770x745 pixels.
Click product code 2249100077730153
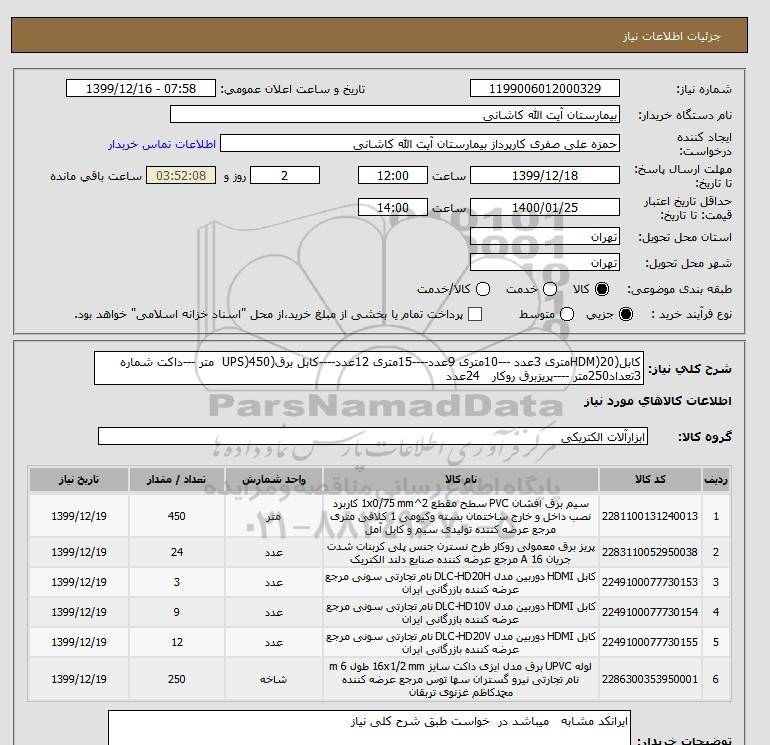[x=650, y=582]
